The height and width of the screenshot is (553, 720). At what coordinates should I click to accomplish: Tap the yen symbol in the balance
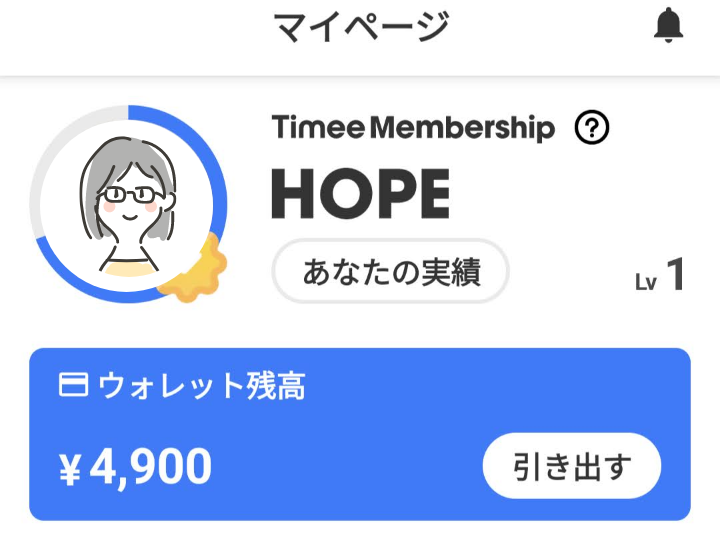69,468
